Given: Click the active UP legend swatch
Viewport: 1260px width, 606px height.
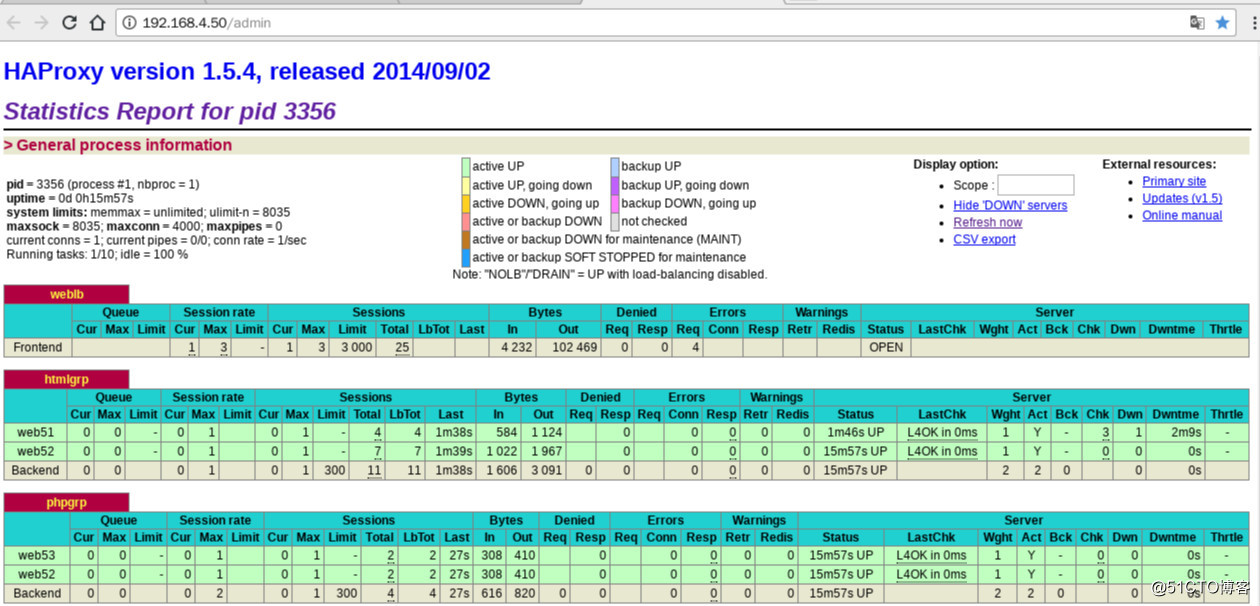Looking at the screenshot, I should (465, 166).
